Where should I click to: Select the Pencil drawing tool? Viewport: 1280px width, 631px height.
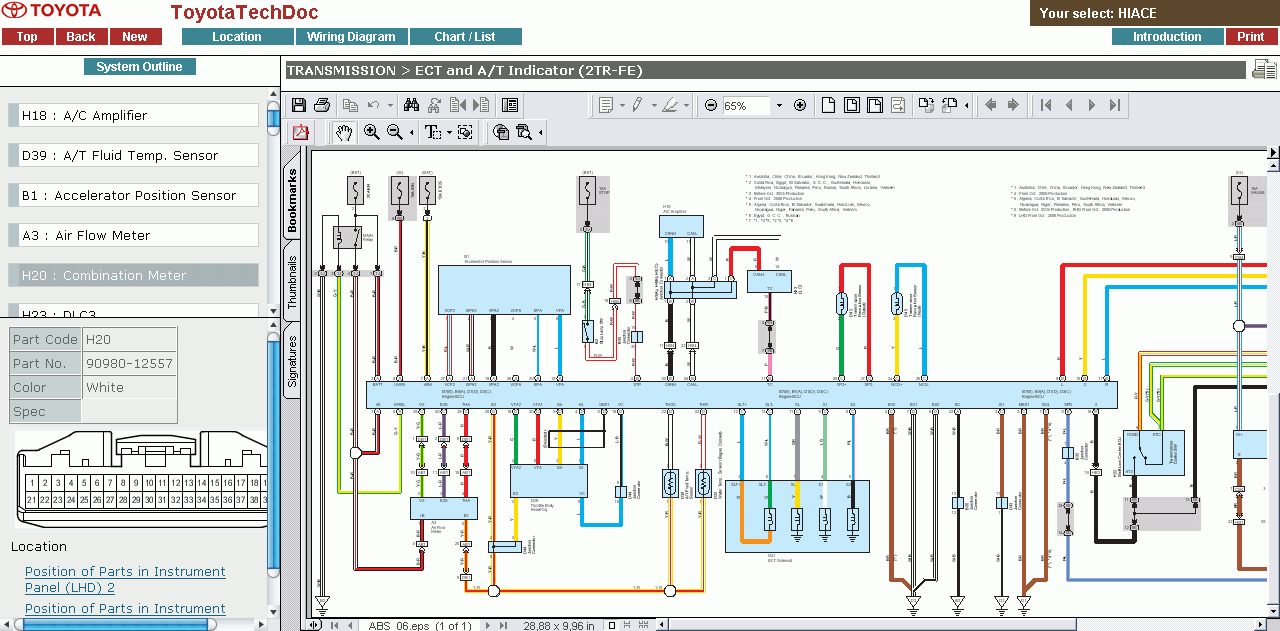(637, 105)
